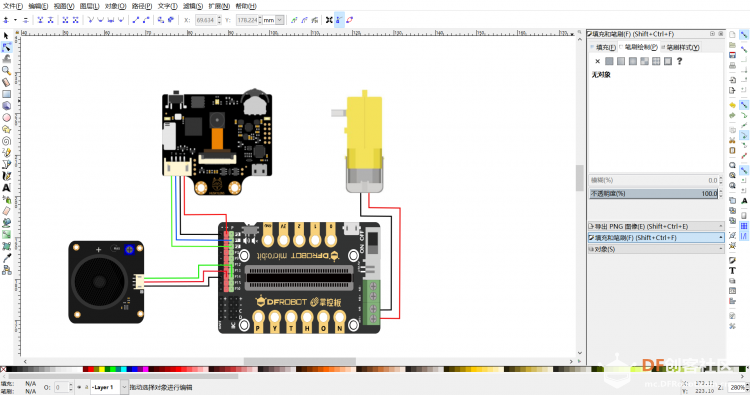The width and height of the screenshot is (750, 395).
Task: Select the Spray tool
Action: tap(6, 199)
